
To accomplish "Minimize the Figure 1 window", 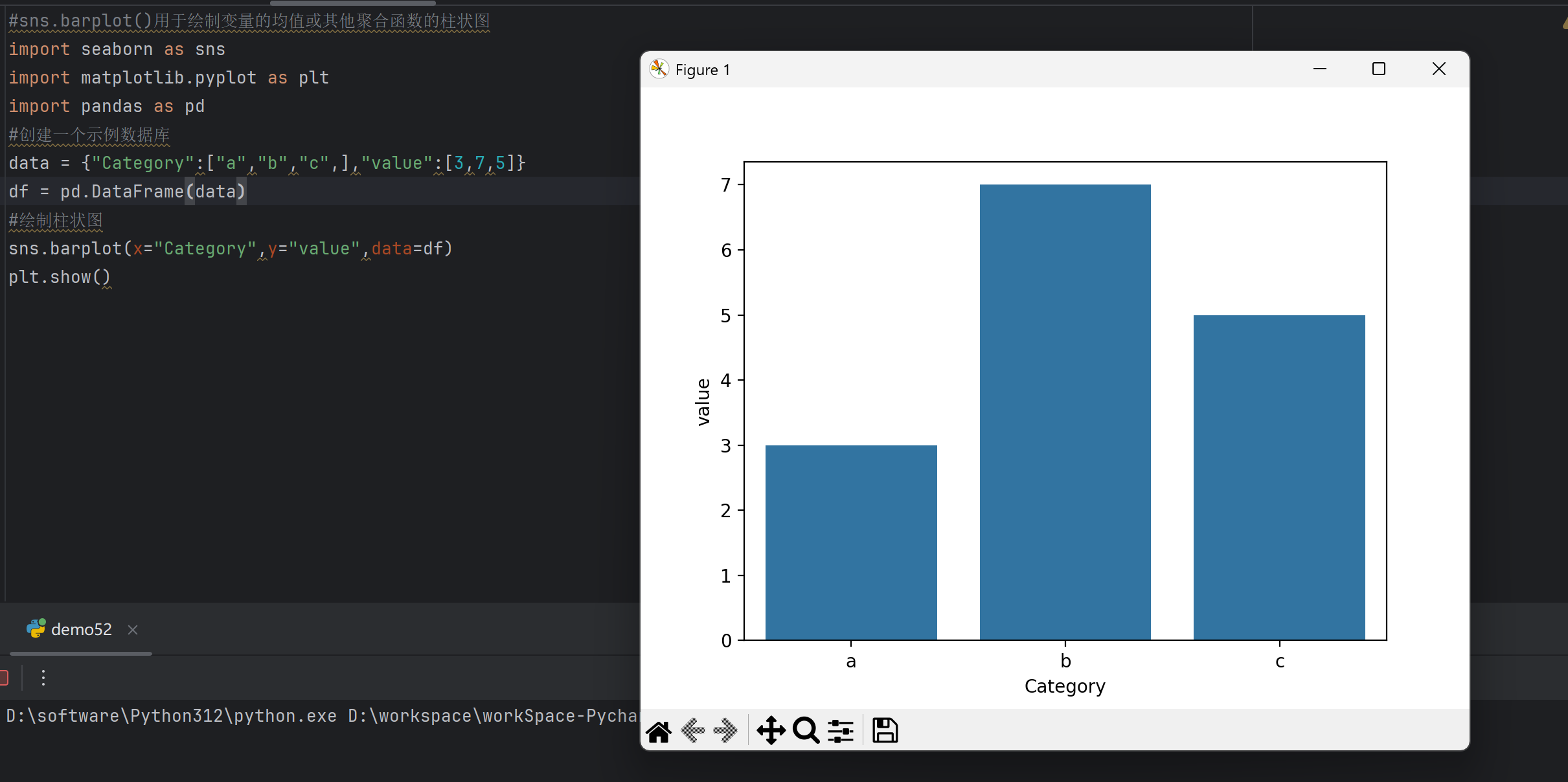I will [x=1320, y=69].
